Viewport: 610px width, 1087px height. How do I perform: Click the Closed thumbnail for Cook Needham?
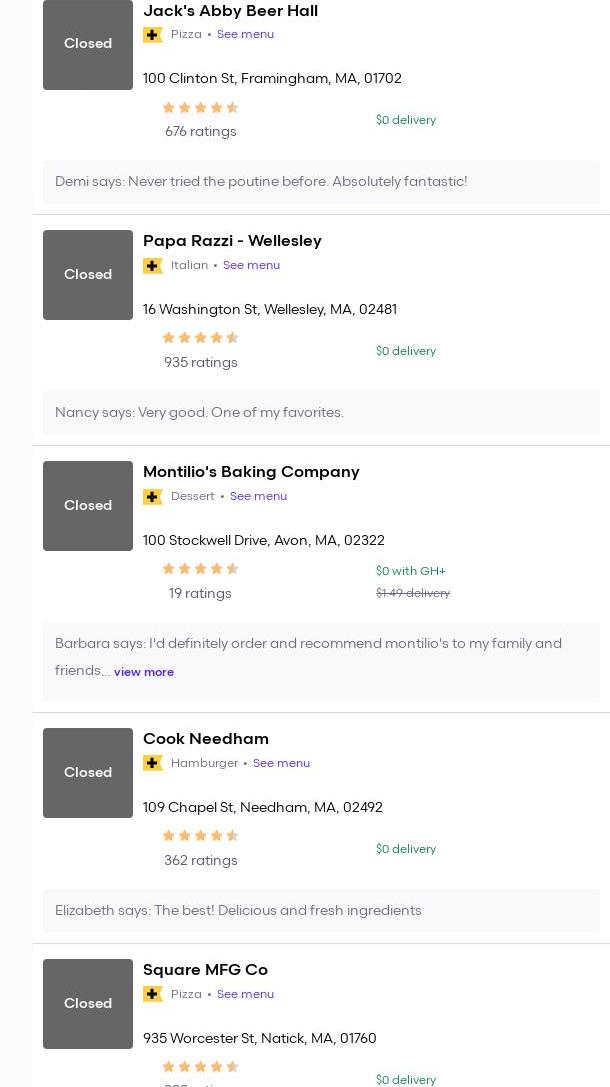(88, 773)
